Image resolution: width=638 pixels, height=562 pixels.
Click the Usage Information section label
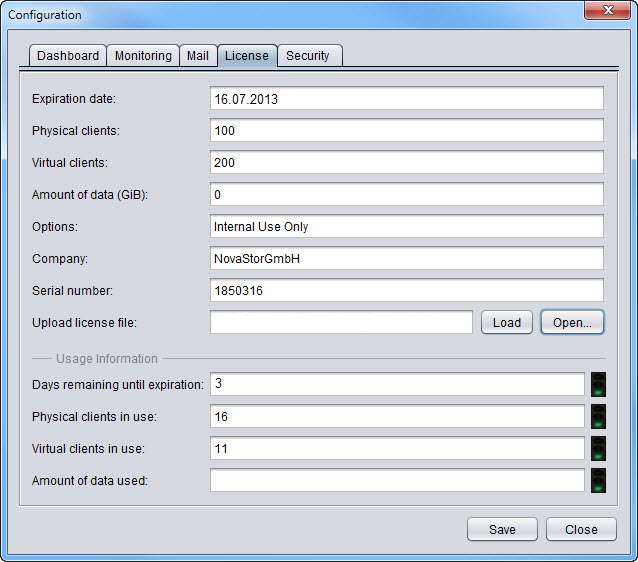pyautogui.click(x=107, y=359)
